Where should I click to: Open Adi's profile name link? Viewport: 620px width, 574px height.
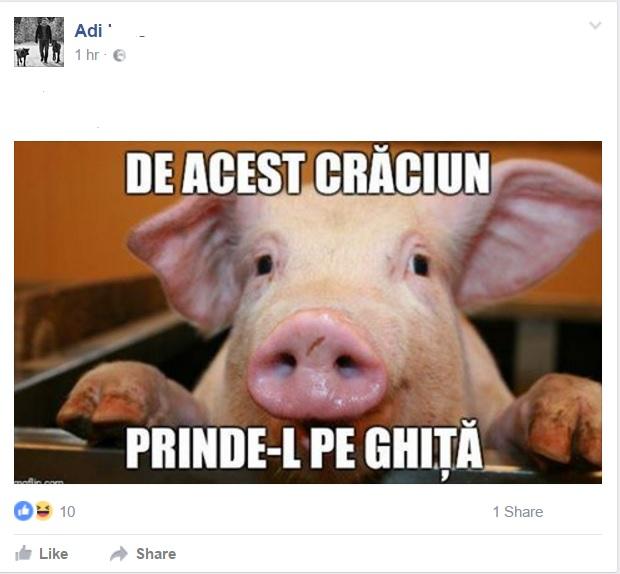(x=88, y=31)
